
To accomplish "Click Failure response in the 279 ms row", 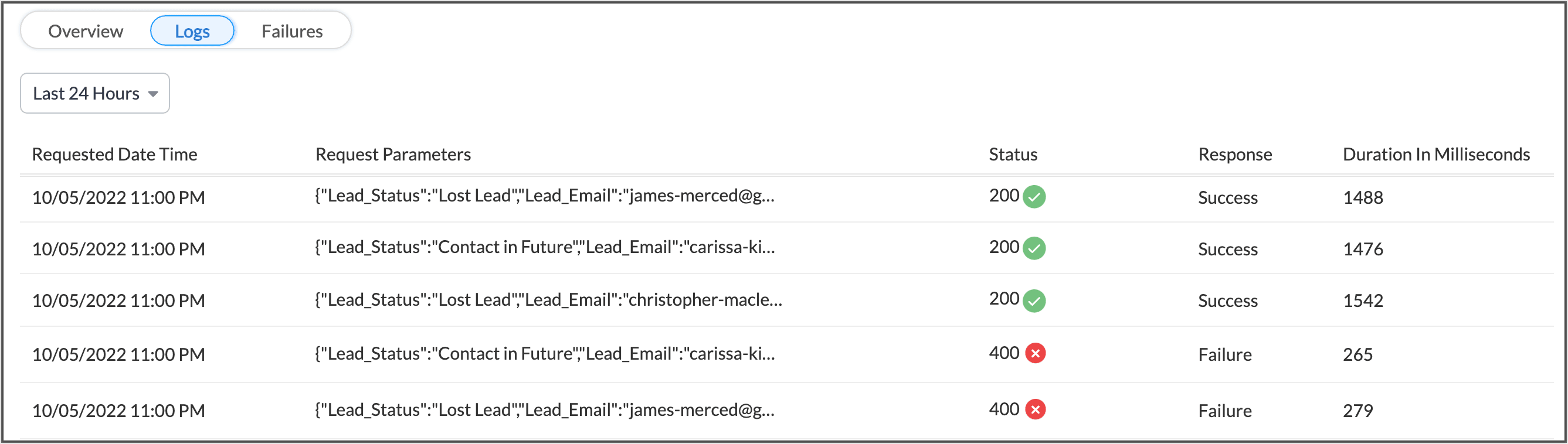I will 1224,411.
